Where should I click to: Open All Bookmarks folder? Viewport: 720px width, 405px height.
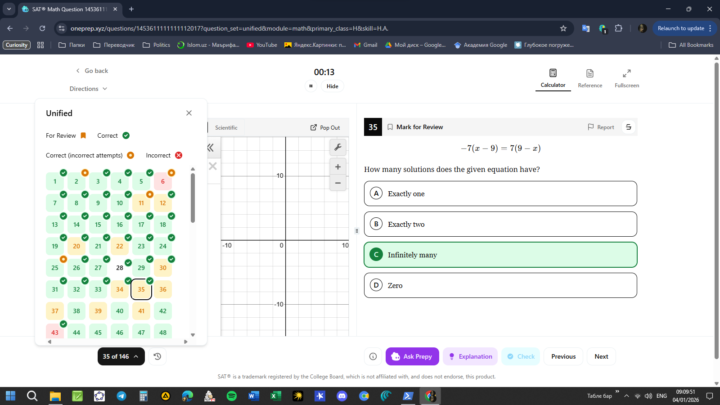coord(691,45)
